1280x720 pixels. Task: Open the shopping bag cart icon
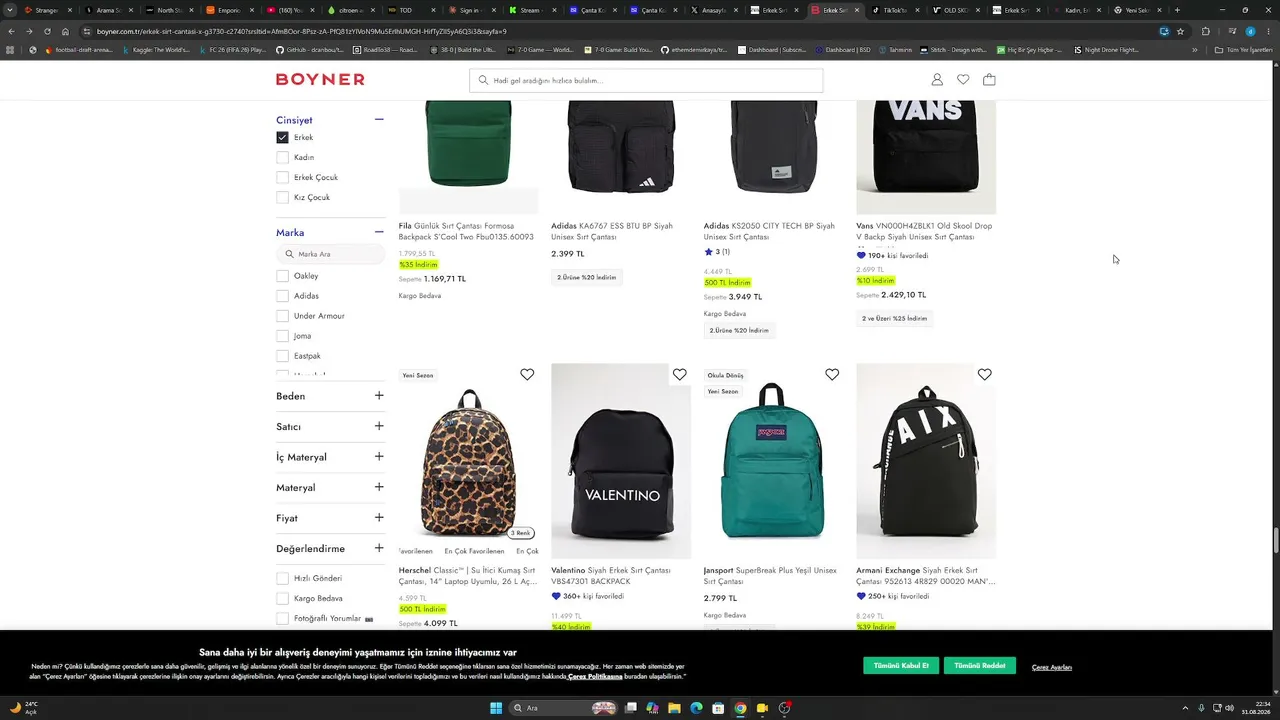click(989, 80)
